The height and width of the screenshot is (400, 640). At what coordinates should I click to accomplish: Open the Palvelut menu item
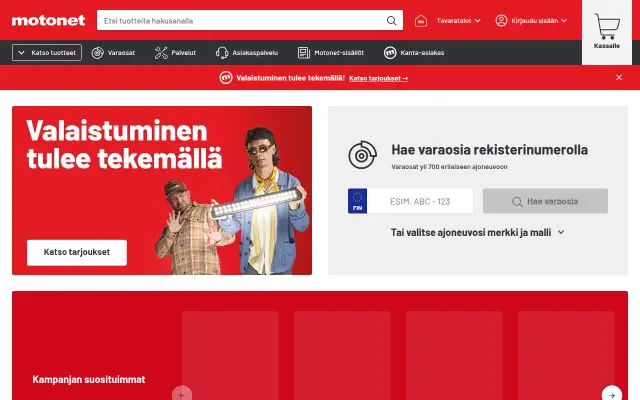coord(175,53)
